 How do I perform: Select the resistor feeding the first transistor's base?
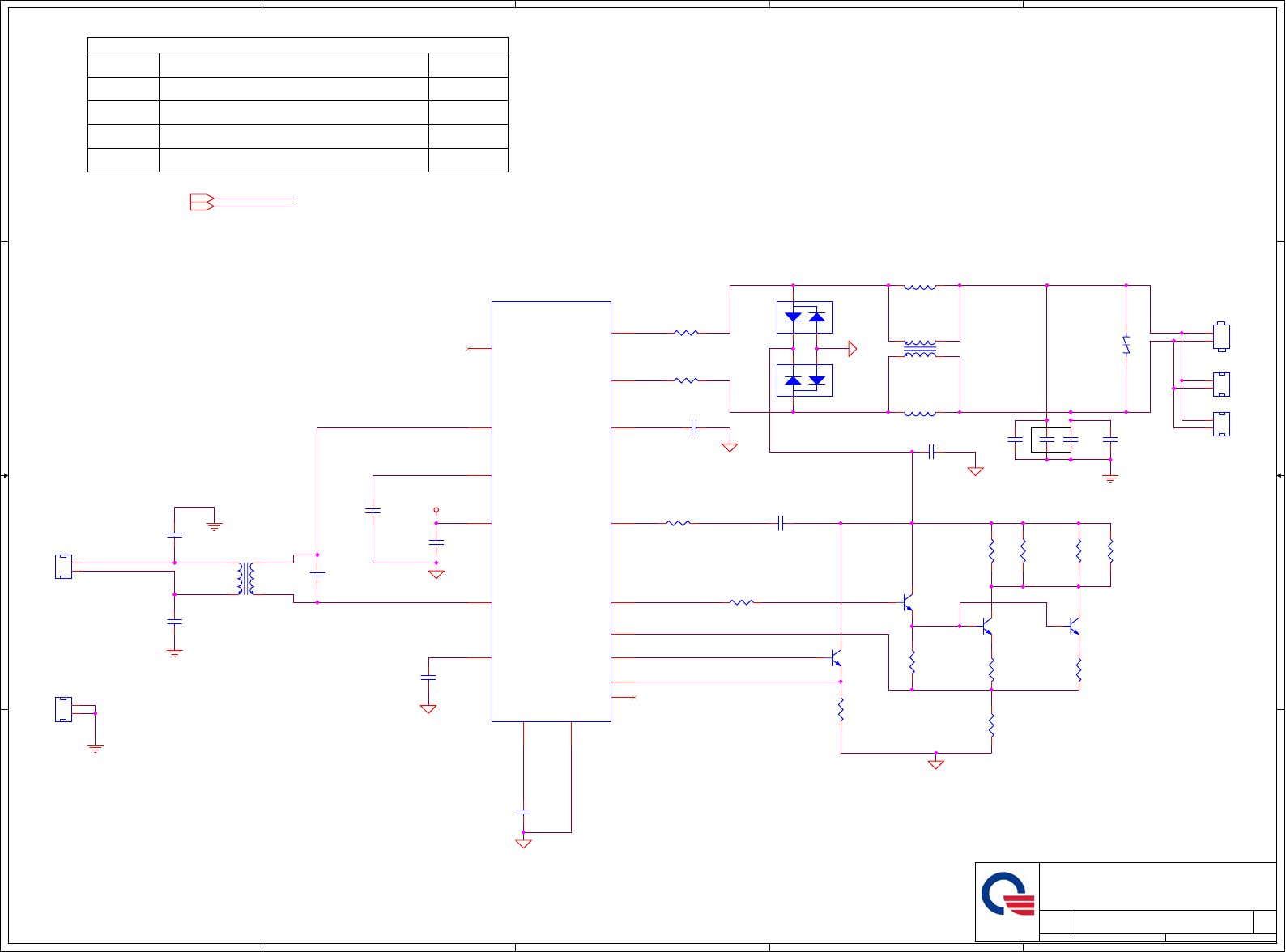742,603
